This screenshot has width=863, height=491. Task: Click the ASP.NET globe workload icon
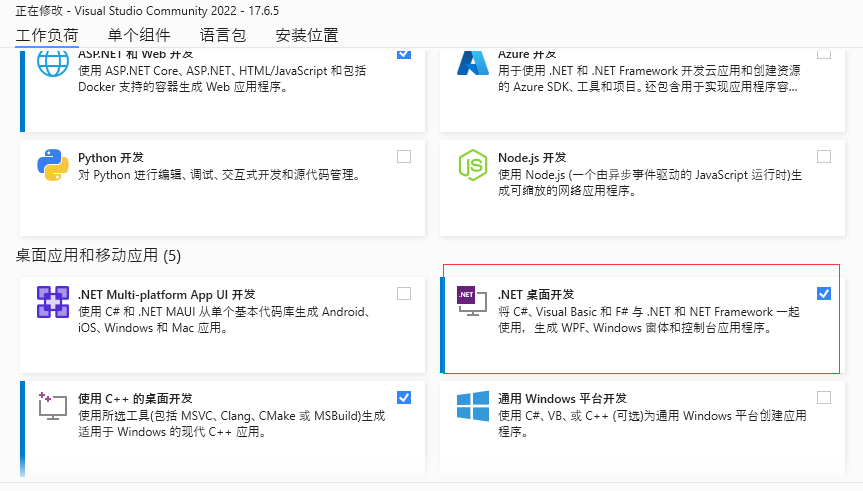tap(52, 63)
